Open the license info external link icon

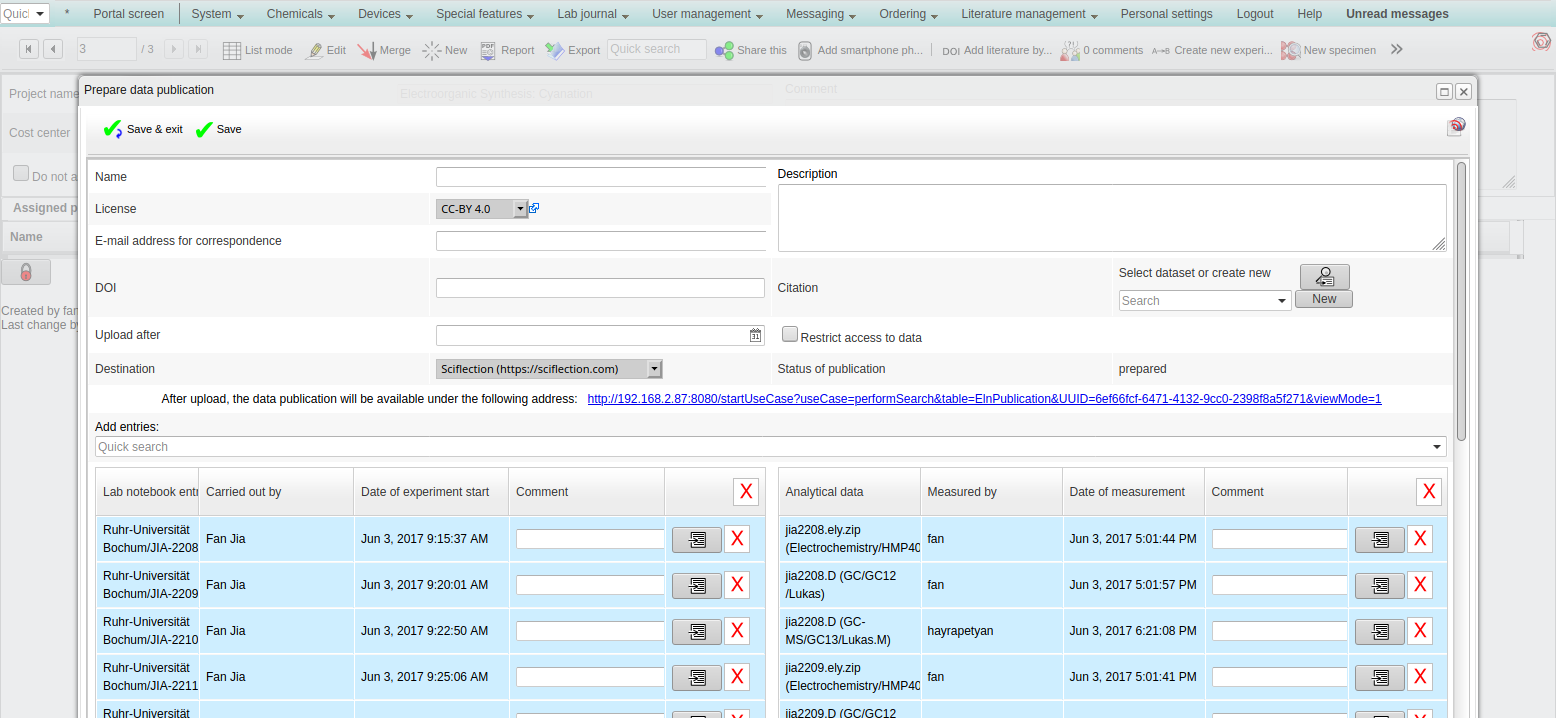pos(535,208)
